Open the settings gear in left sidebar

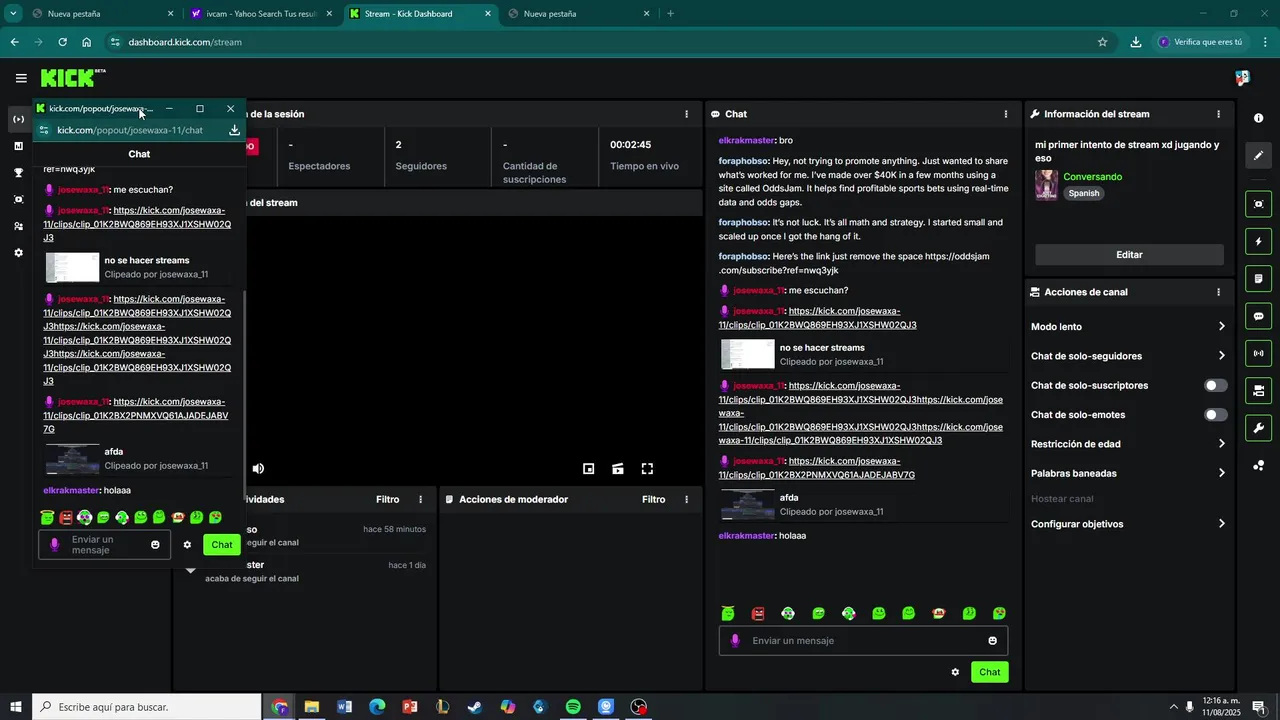18,253
